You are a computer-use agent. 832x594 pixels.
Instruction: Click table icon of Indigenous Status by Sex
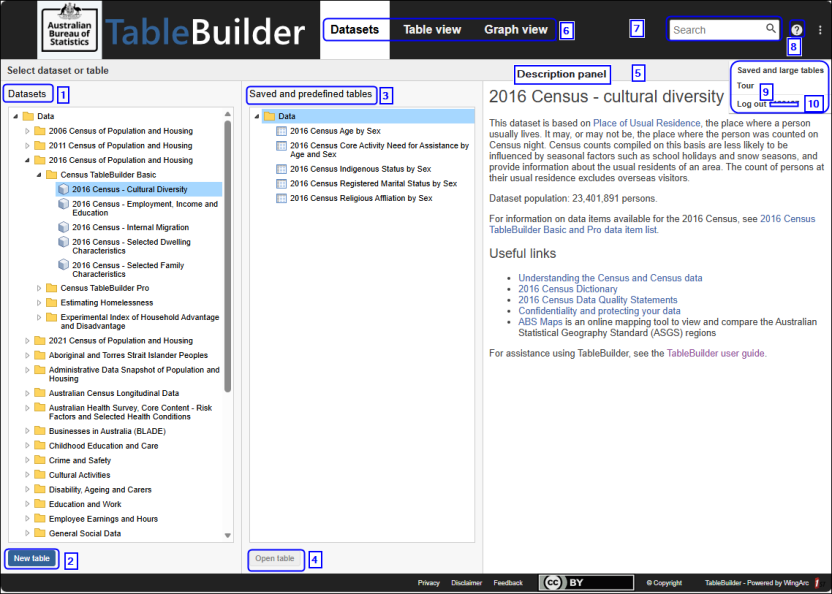[x=282, y=169]
